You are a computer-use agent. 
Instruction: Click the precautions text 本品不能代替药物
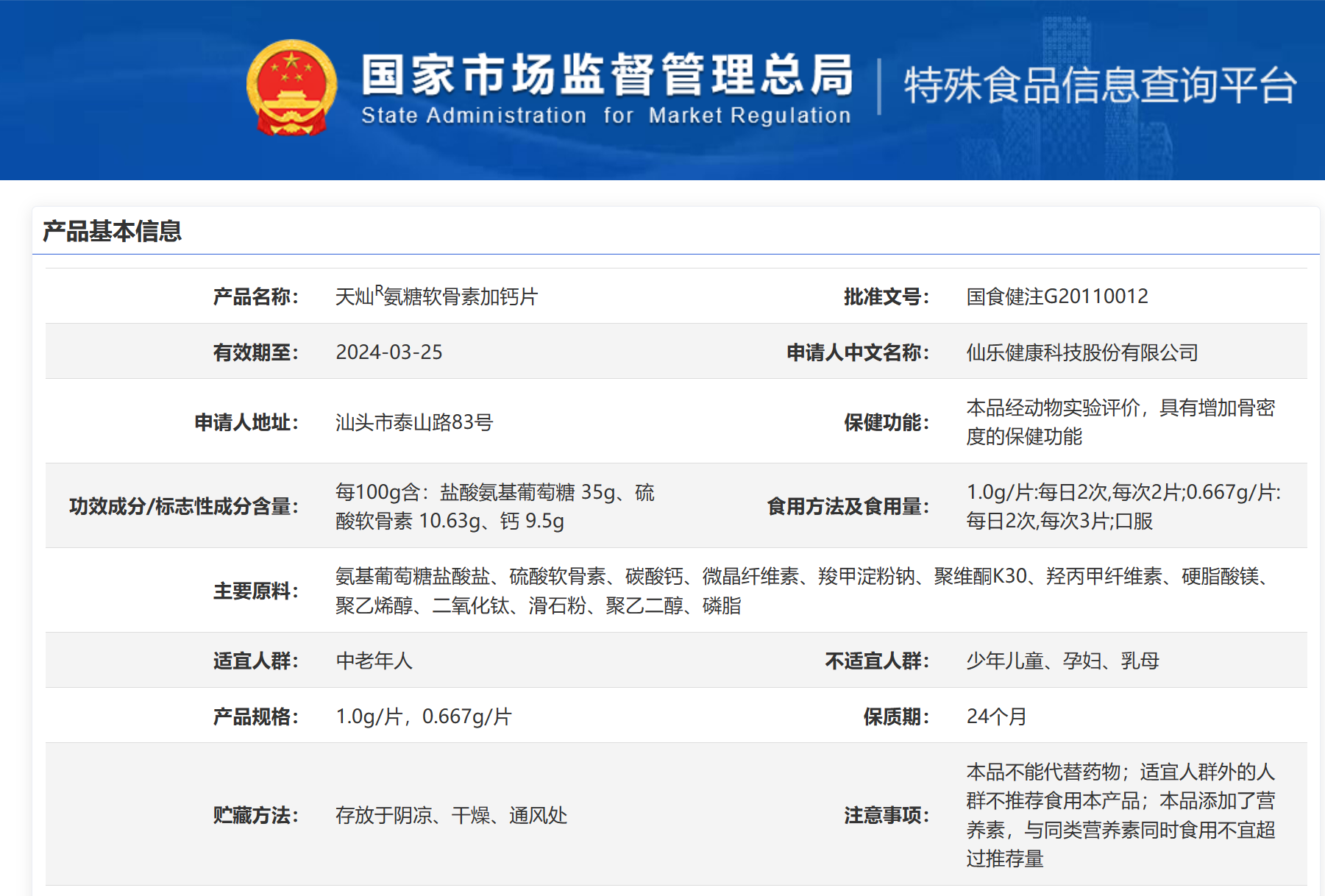tap(1043, 772)
